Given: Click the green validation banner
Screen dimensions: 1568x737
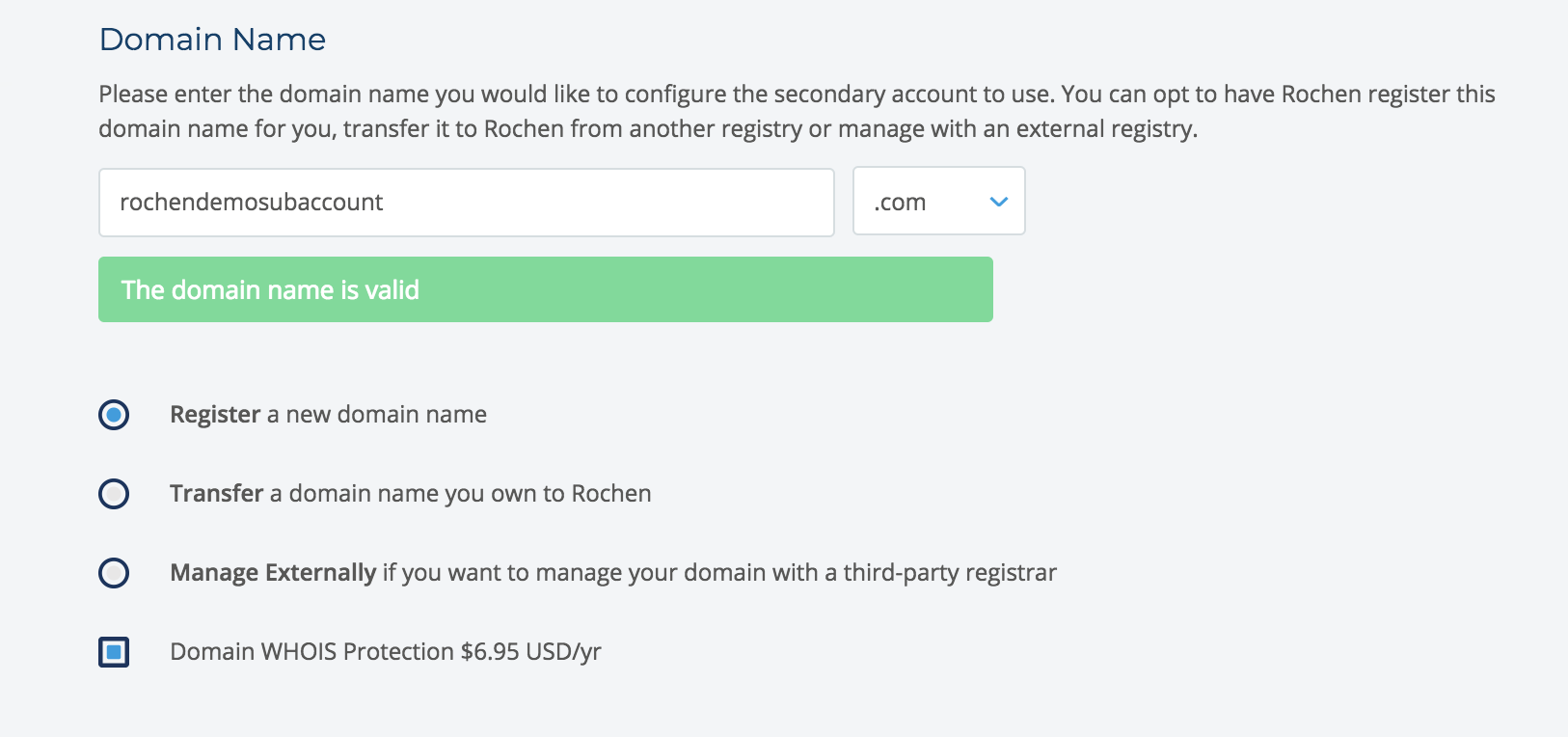Looking at the screenshot, I should tap(545, 289).
